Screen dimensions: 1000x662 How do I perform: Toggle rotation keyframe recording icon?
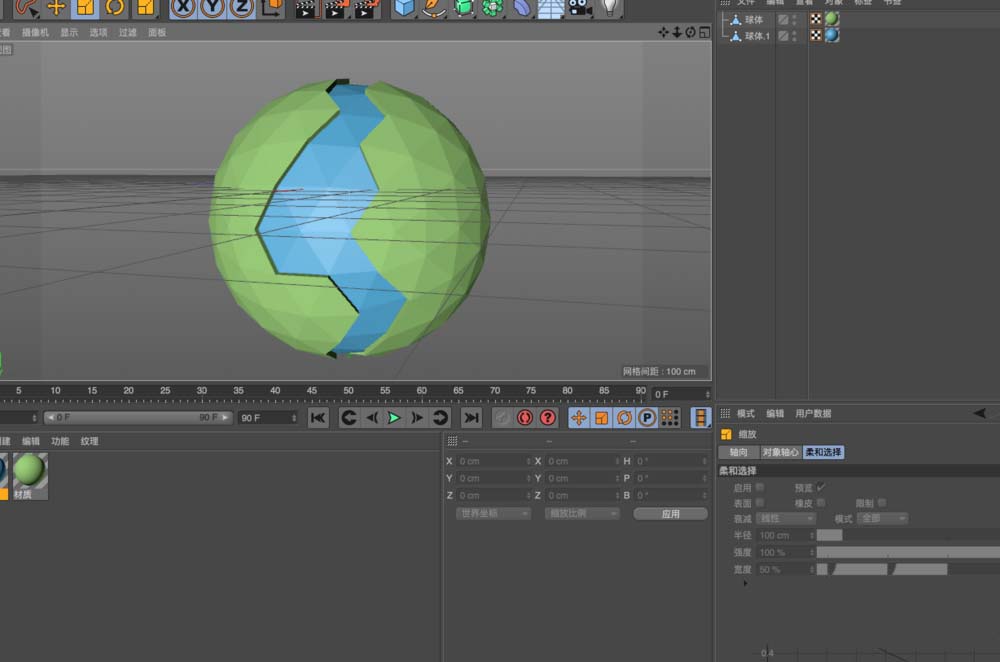coord(624,418)
